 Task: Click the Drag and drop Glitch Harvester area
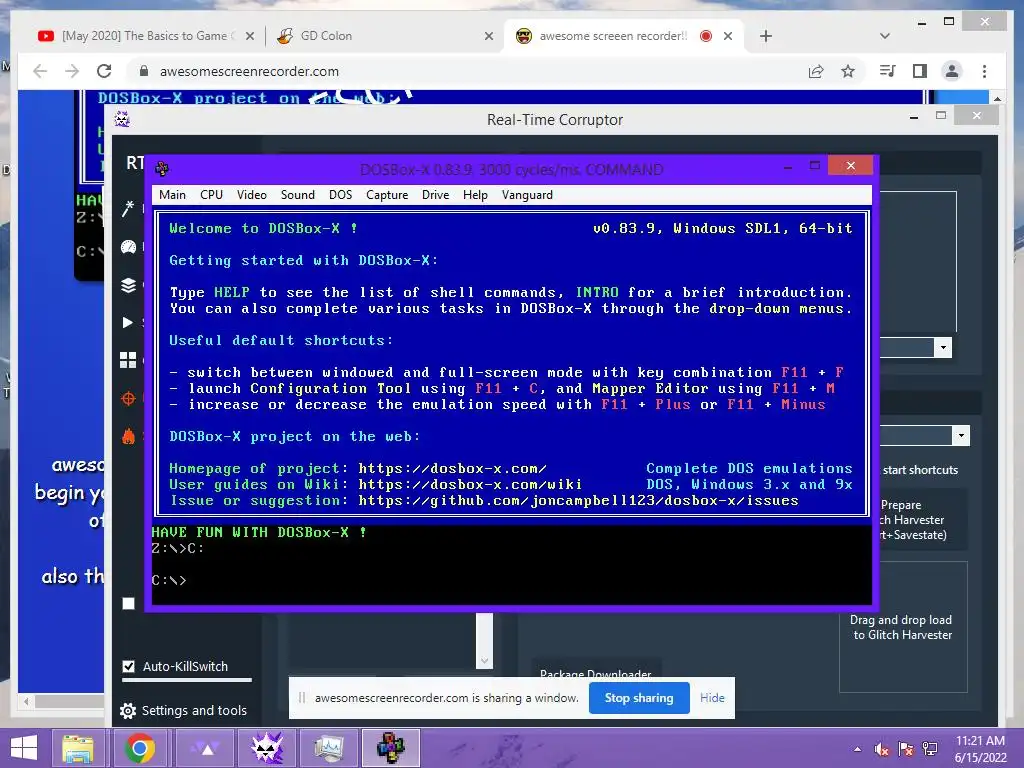(903, 627)
